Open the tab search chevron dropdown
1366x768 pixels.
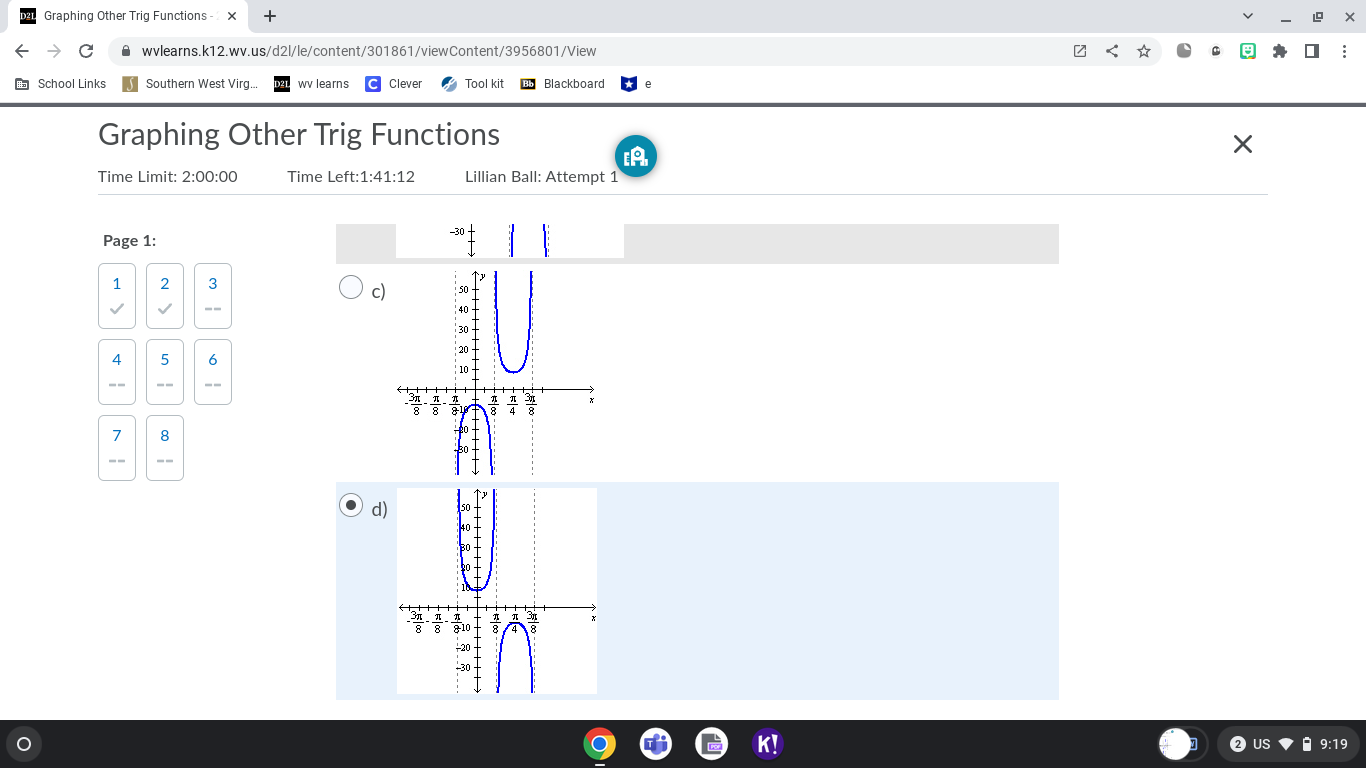coord(1247,16)
